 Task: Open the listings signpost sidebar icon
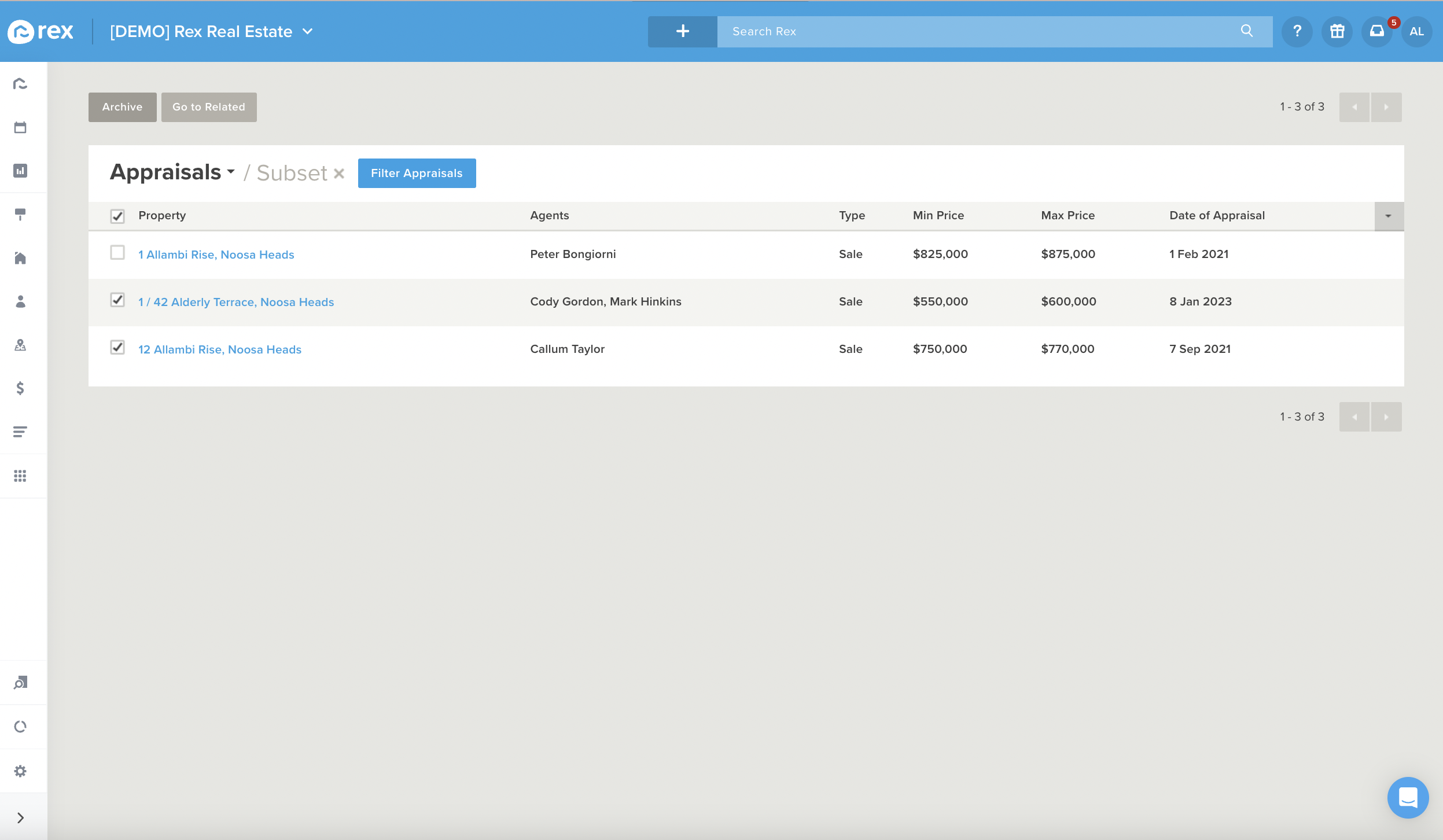(x=20, y=214)
